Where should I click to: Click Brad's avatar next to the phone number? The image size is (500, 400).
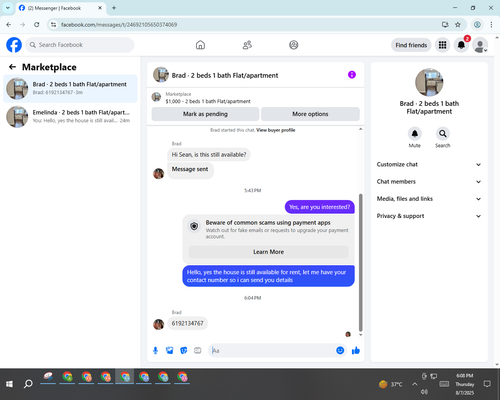[x=159, y=324]
